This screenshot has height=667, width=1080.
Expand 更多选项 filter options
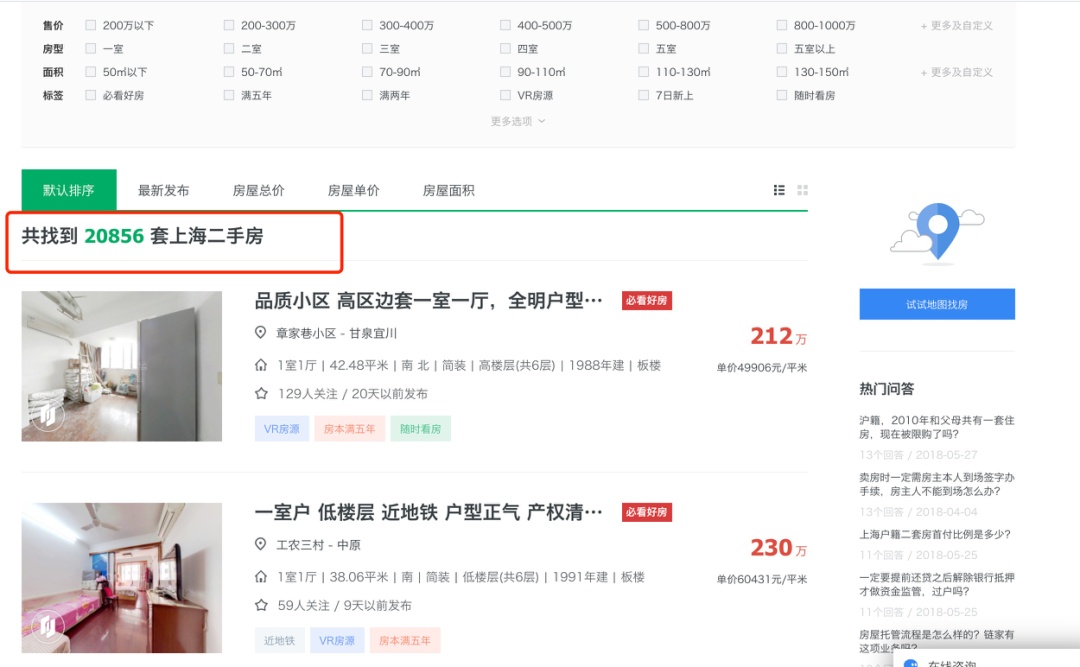(518, 121)
